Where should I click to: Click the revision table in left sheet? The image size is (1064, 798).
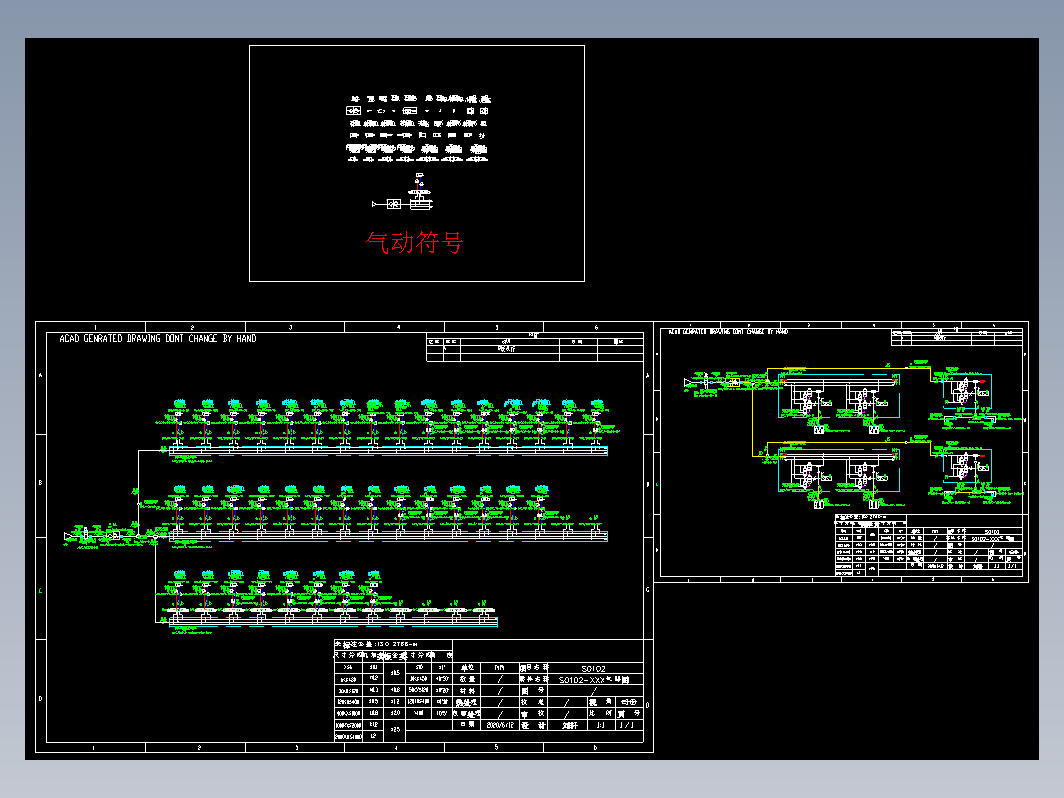(x=535, y=347)
